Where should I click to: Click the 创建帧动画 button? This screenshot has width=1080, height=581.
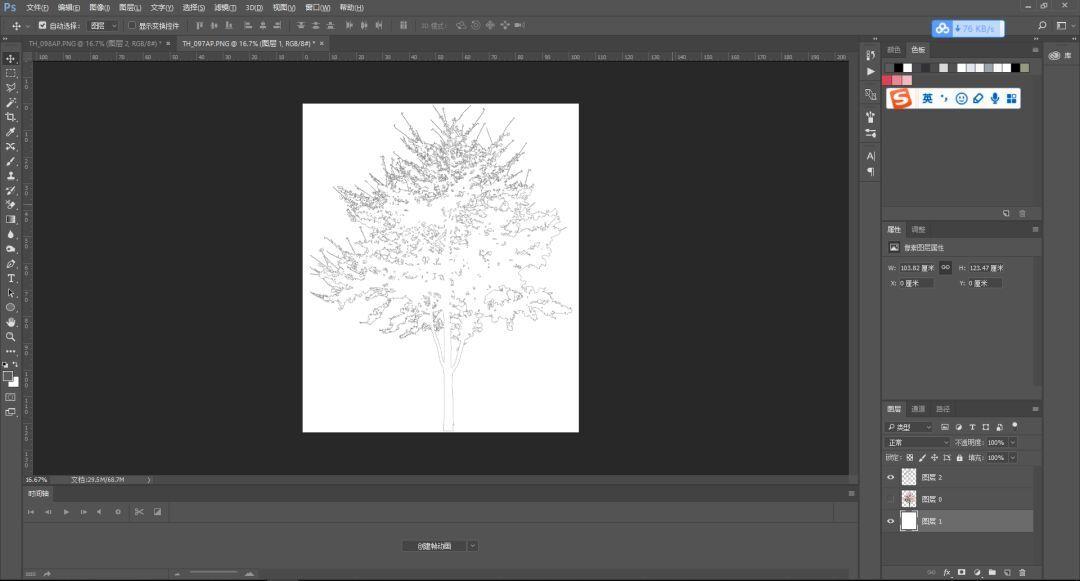434,546
